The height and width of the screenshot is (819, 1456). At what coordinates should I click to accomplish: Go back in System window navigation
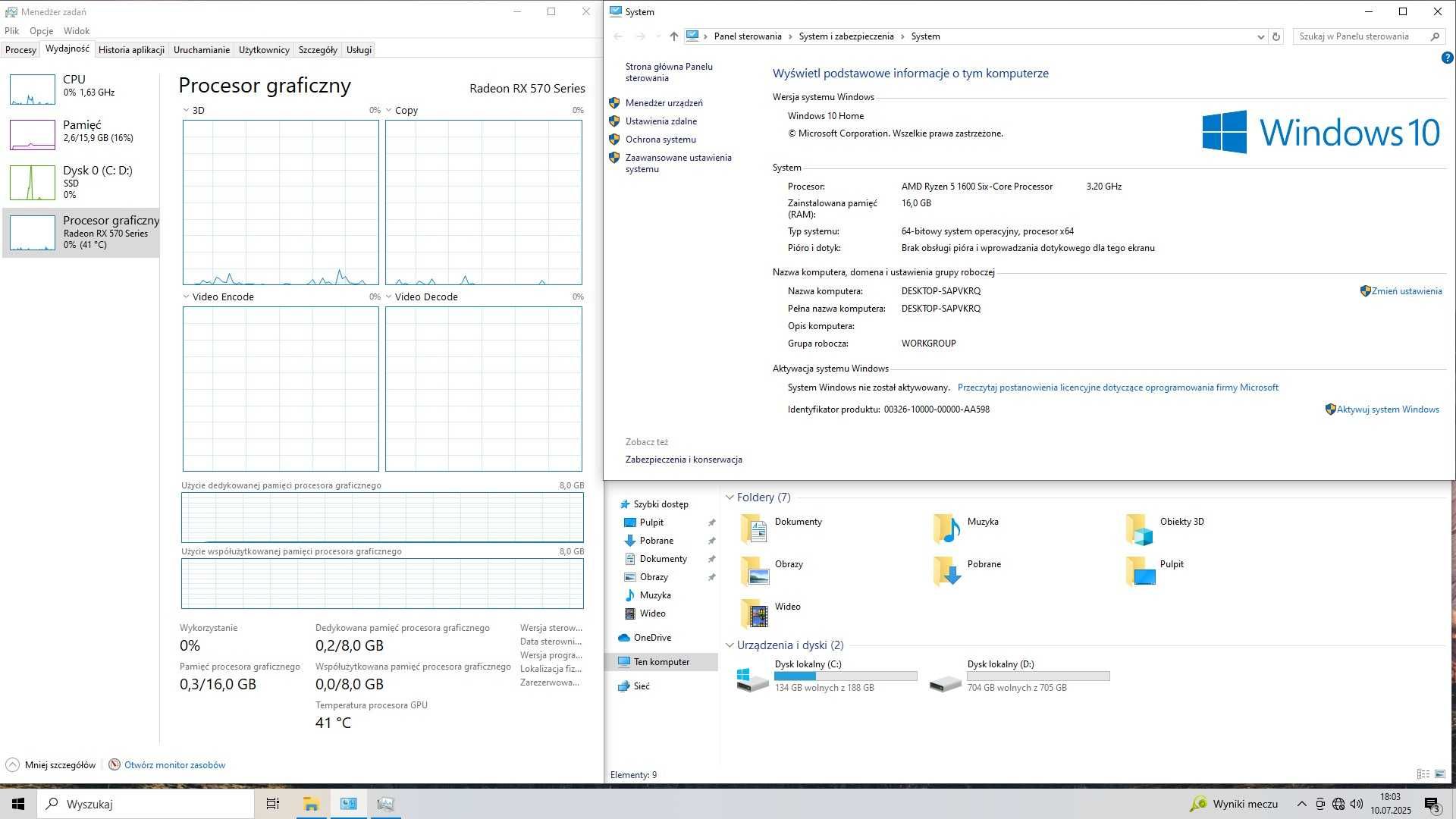tap(617, 36)
